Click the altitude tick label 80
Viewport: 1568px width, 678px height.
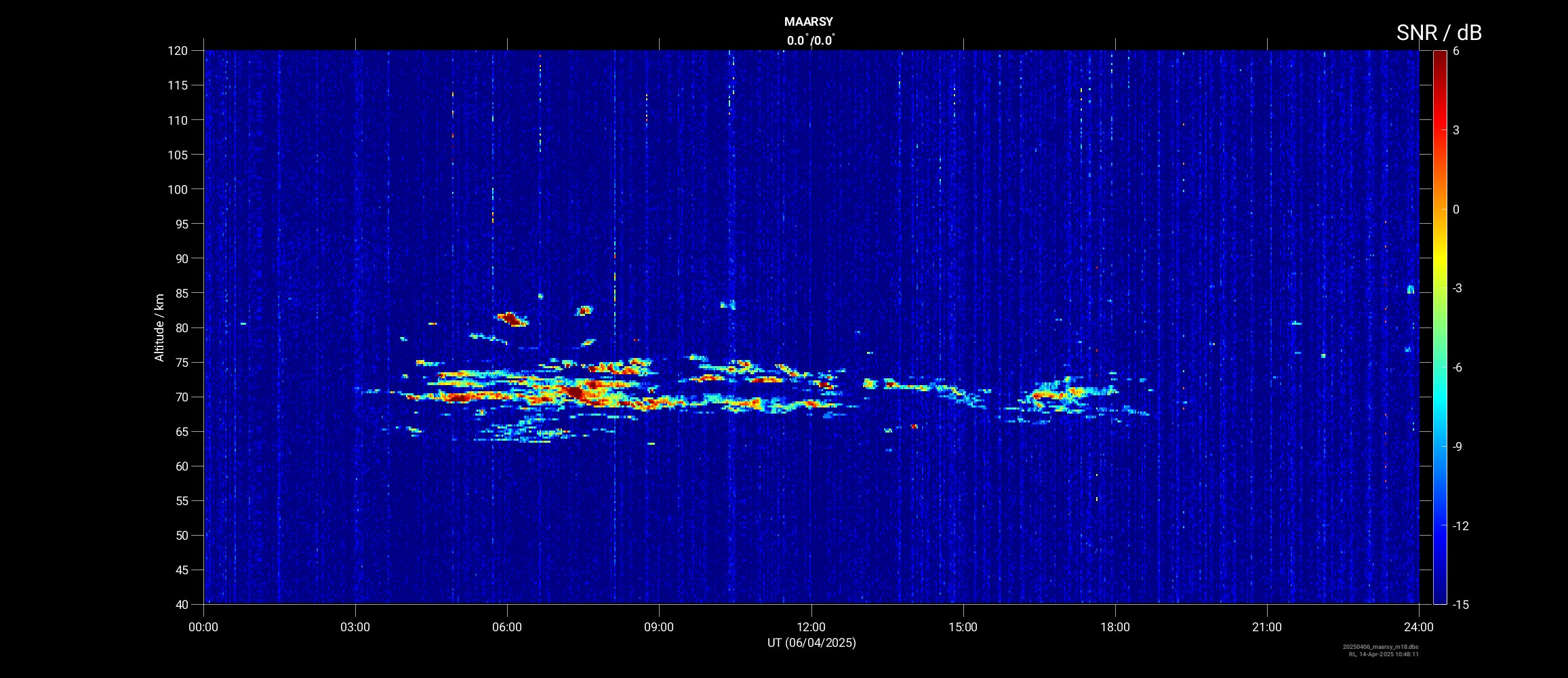(181, 327)
